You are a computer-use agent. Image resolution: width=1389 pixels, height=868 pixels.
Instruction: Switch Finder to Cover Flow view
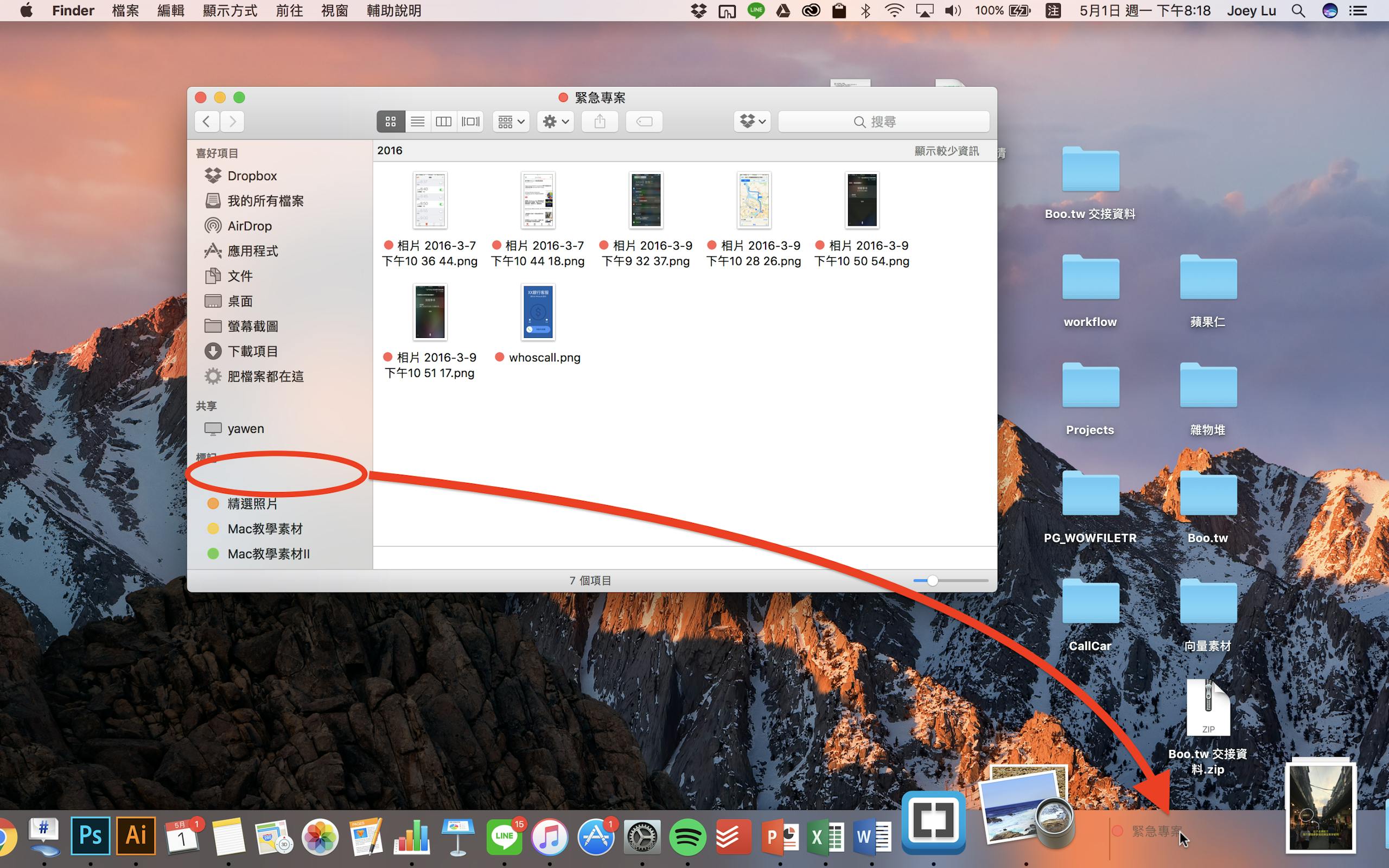point(470,122)
